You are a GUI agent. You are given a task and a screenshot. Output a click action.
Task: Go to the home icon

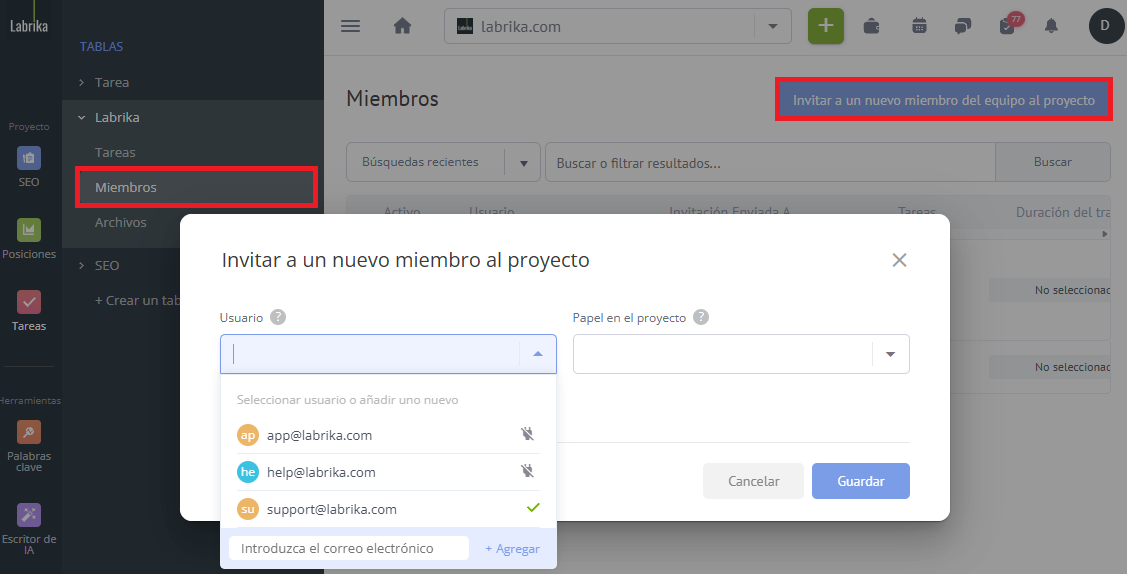point(402,26)
